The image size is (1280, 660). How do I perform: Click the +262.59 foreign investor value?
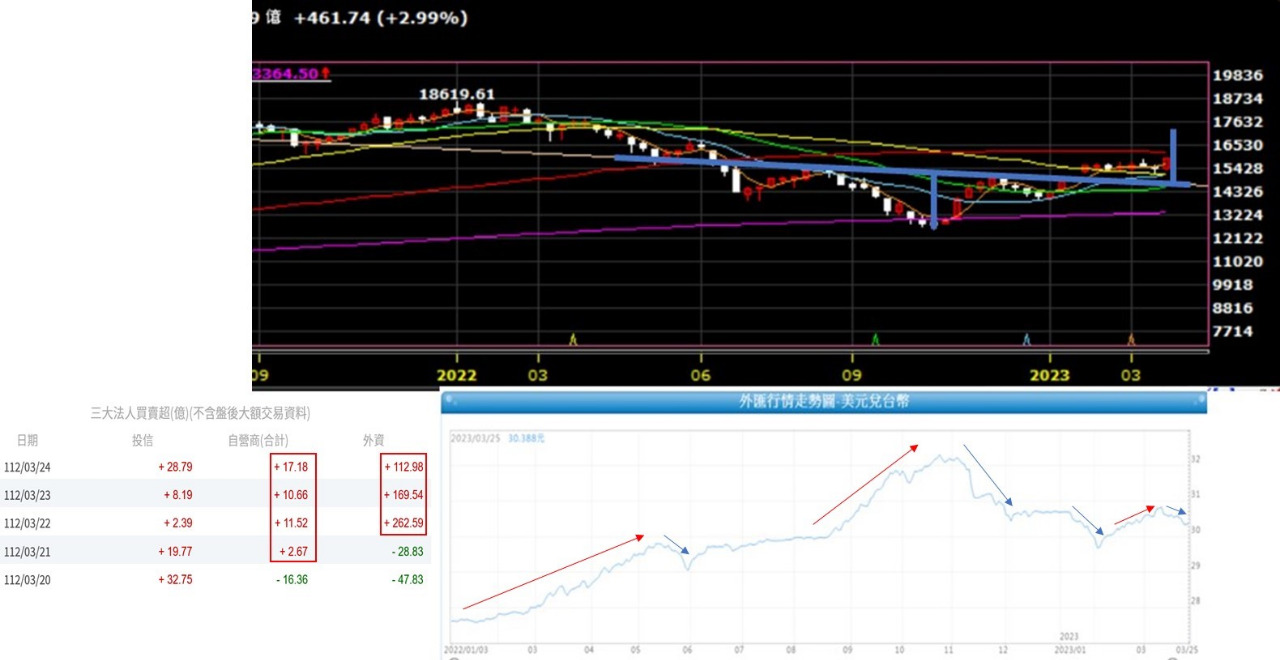point(403,523)
